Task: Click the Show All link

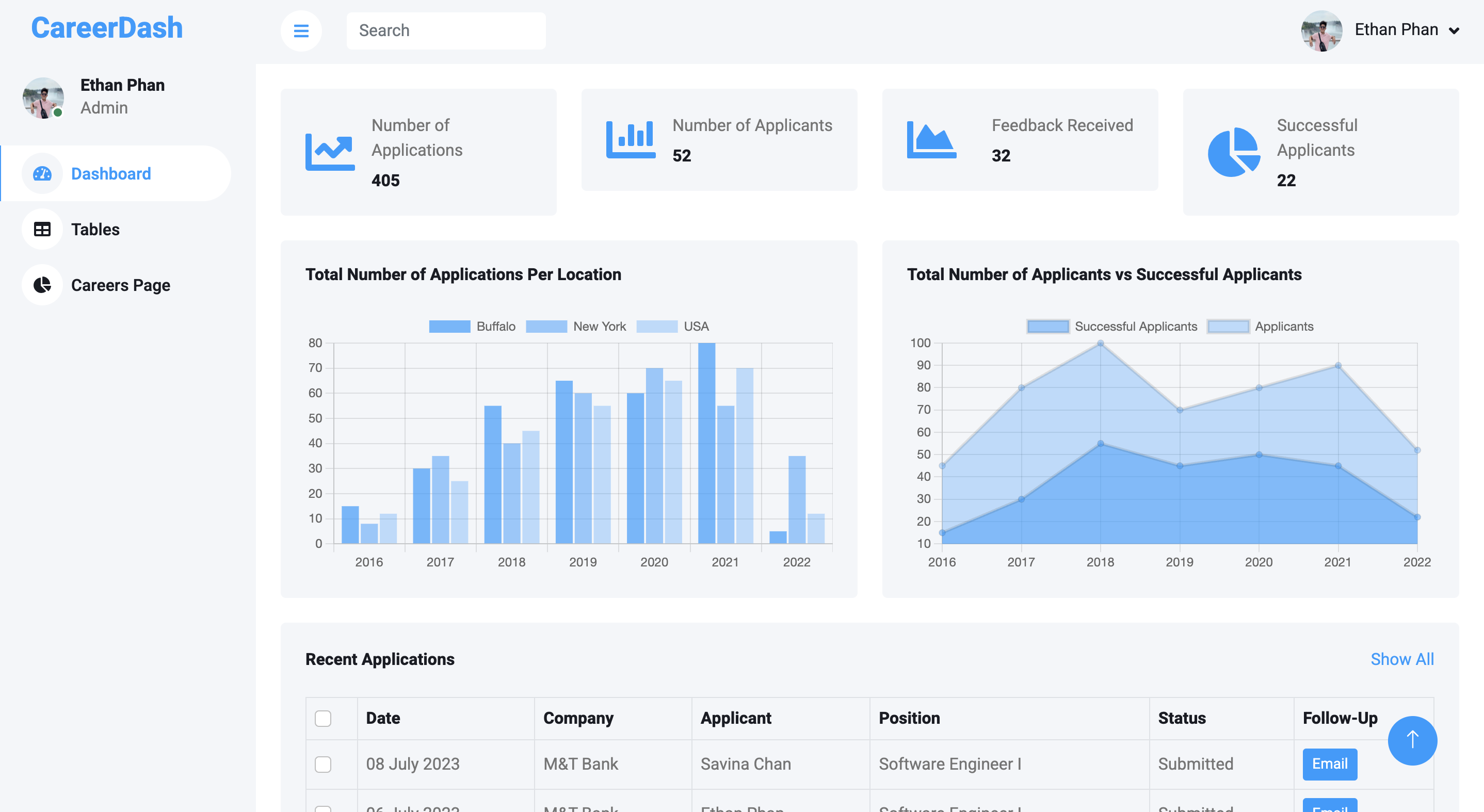Action: [x=1401, y=659]
